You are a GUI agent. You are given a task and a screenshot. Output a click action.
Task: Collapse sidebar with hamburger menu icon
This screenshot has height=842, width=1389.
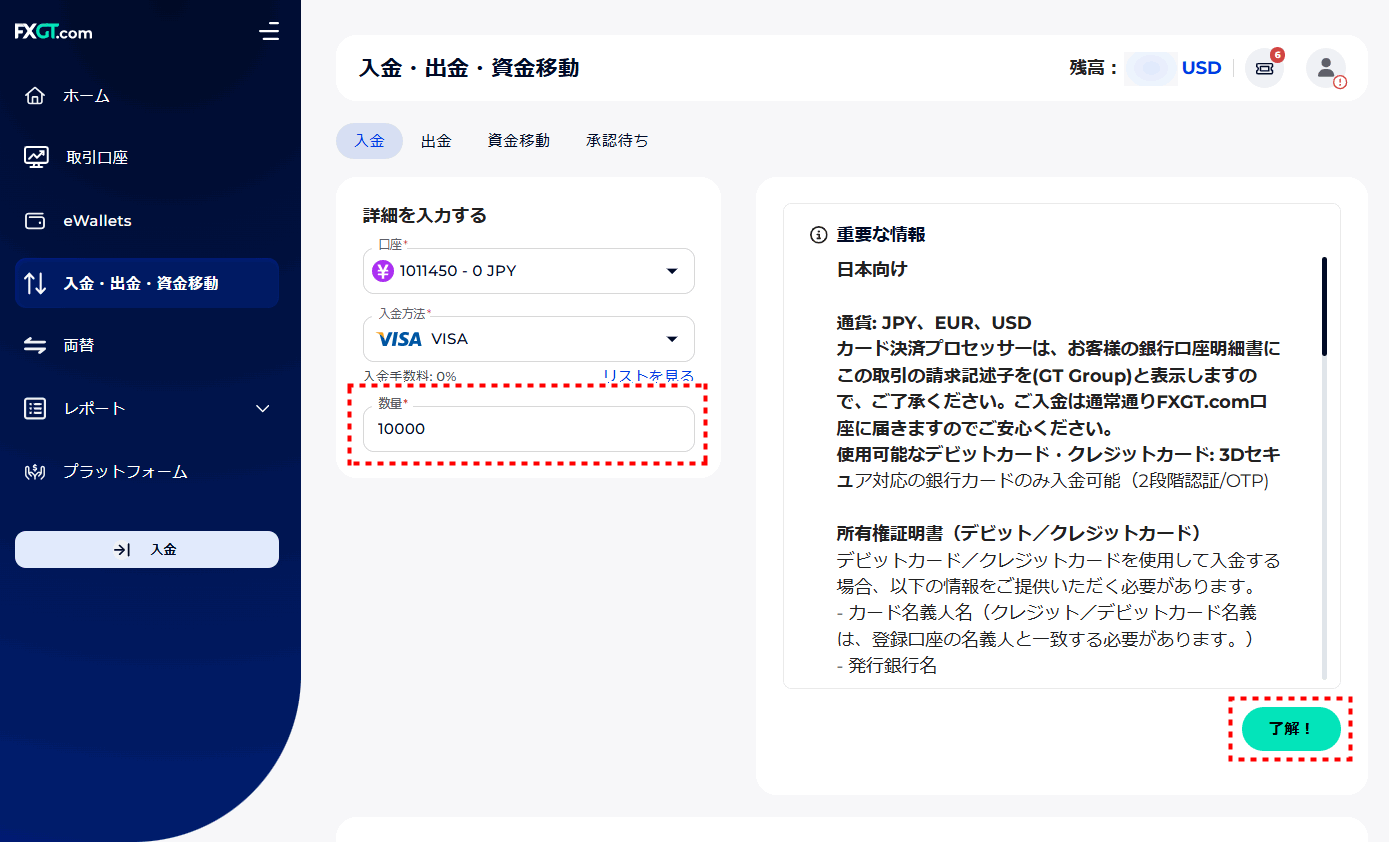pos(269,32)
